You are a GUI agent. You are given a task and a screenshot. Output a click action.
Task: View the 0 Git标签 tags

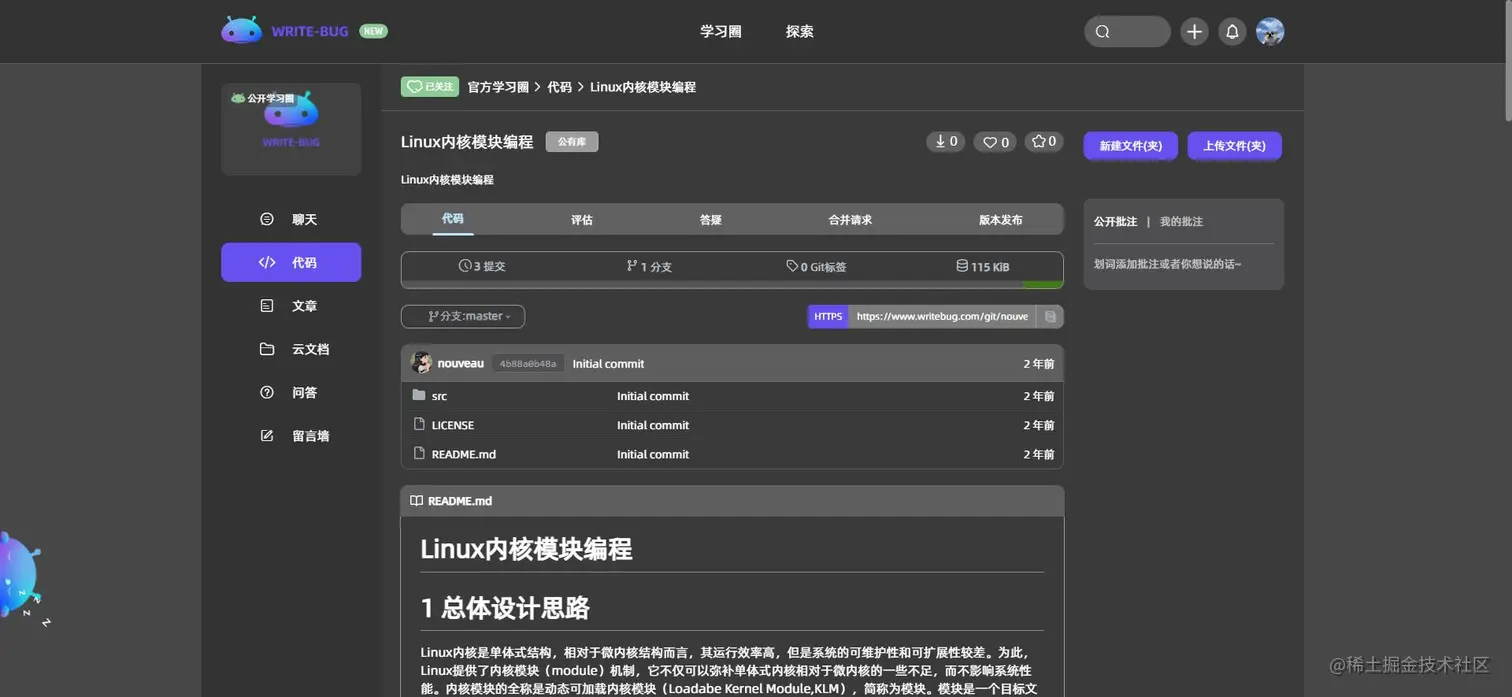click(x=816, y=267)
